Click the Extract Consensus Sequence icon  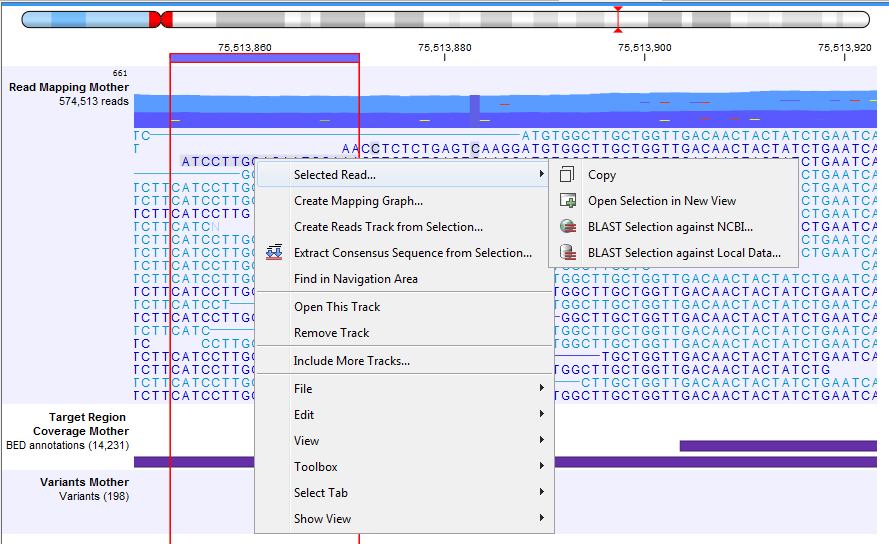274,253
